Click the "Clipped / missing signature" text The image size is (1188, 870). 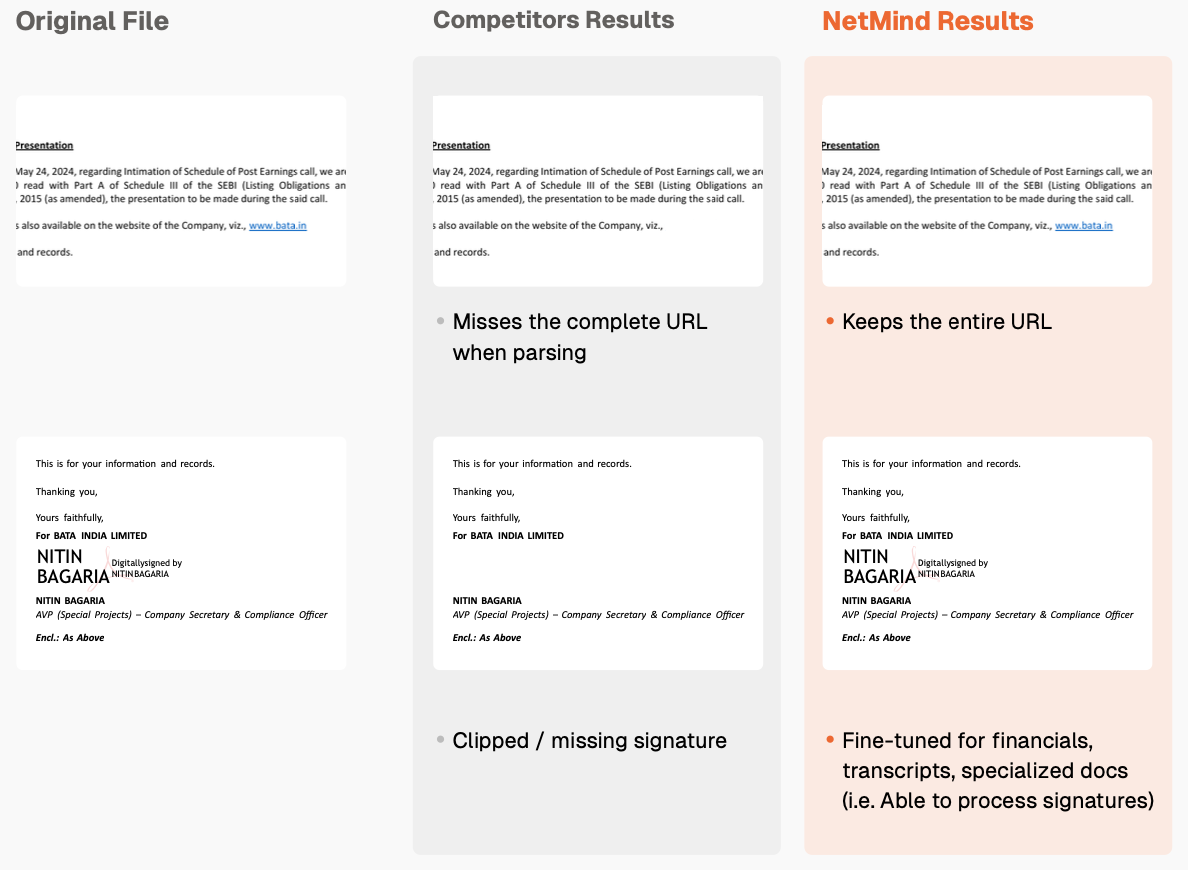click(589, 741)
